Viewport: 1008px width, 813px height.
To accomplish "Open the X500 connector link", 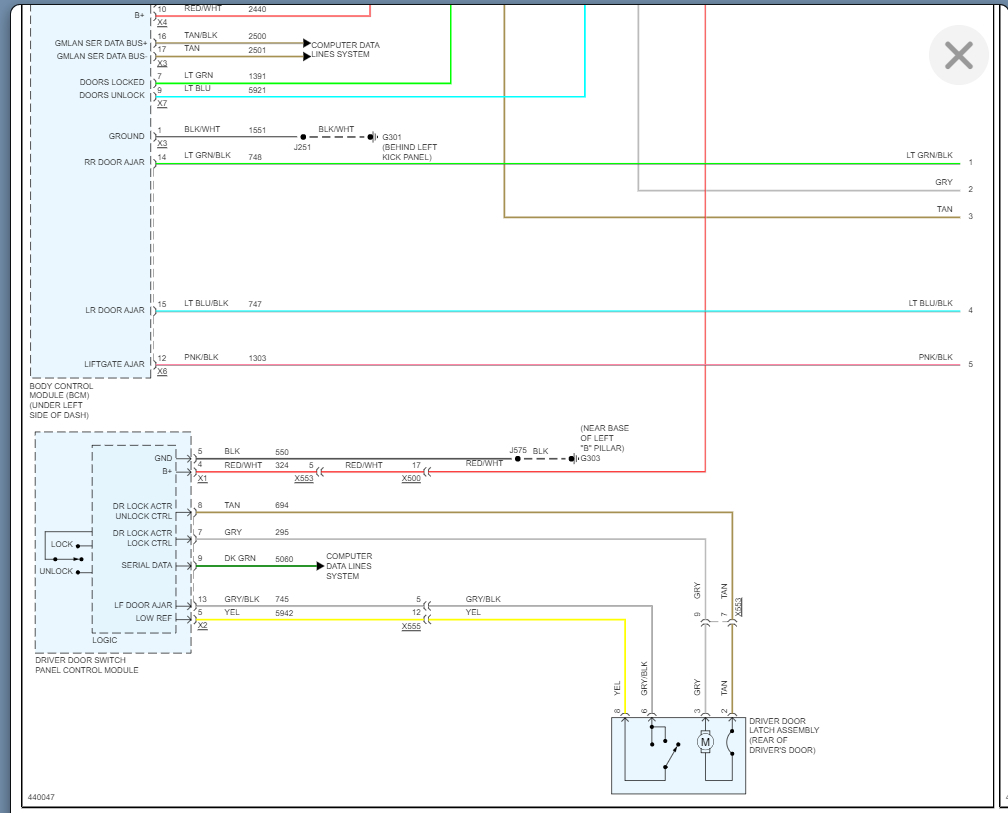I will [411, 479].
